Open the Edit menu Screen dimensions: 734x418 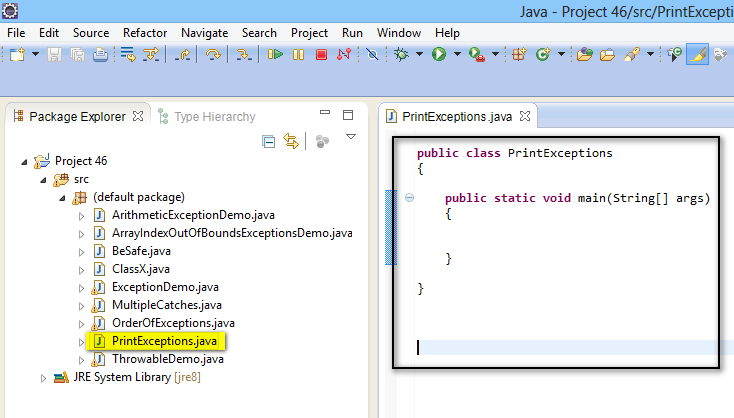(x=49, y=33)
